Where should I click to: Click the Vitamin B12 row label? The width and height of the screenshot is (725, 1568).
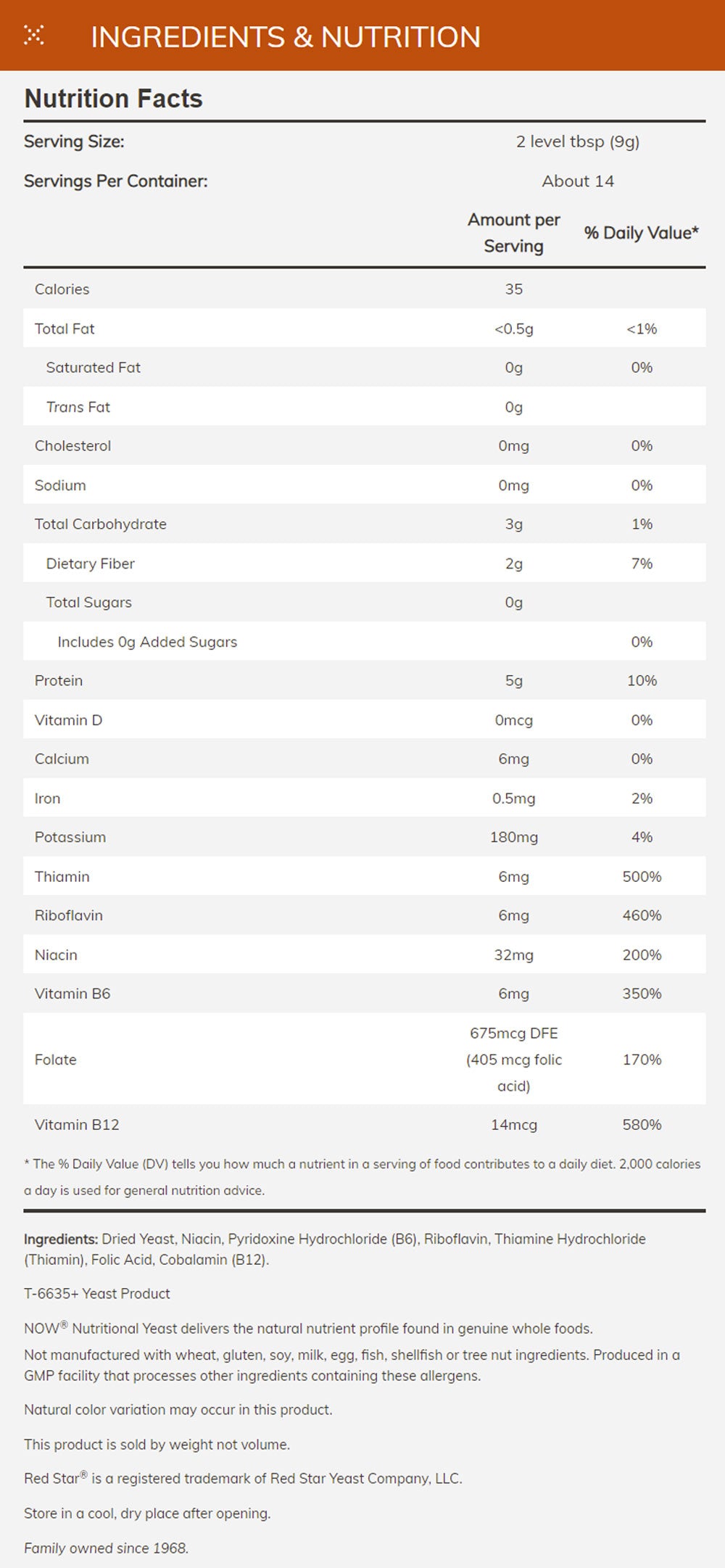[x=77, y=1125]
